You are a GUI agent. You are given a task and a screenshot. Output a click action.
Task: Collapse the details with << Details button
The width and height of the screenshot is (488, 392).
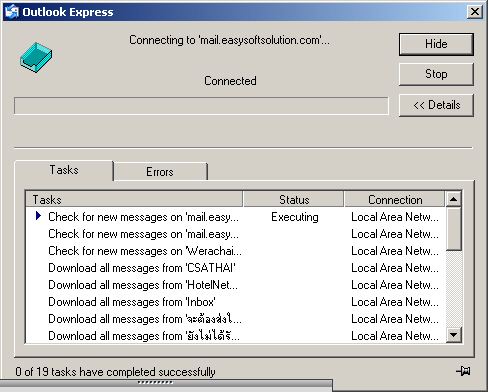(436, 105)
